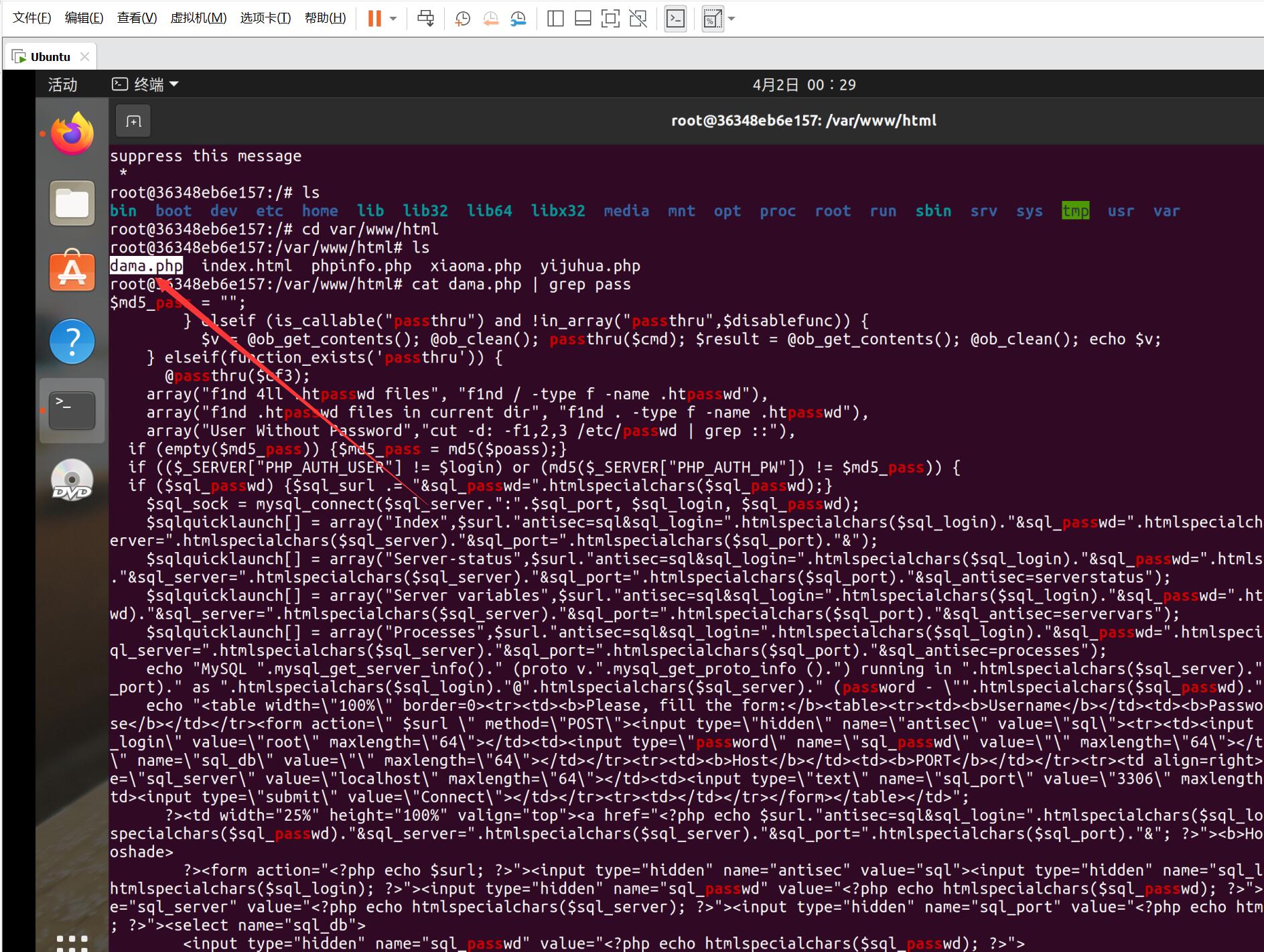
Task: Open the 编辑(E) menu
Action: [84, 18]
